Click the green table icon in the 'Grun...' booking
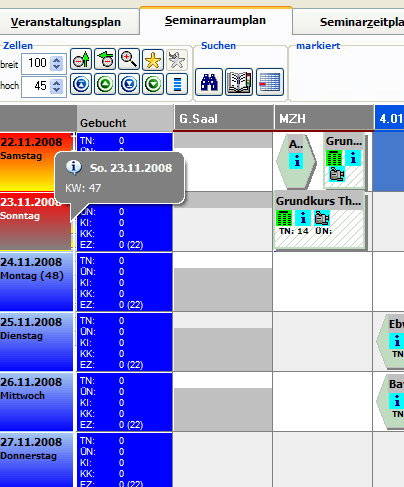 tap(334, 158)
